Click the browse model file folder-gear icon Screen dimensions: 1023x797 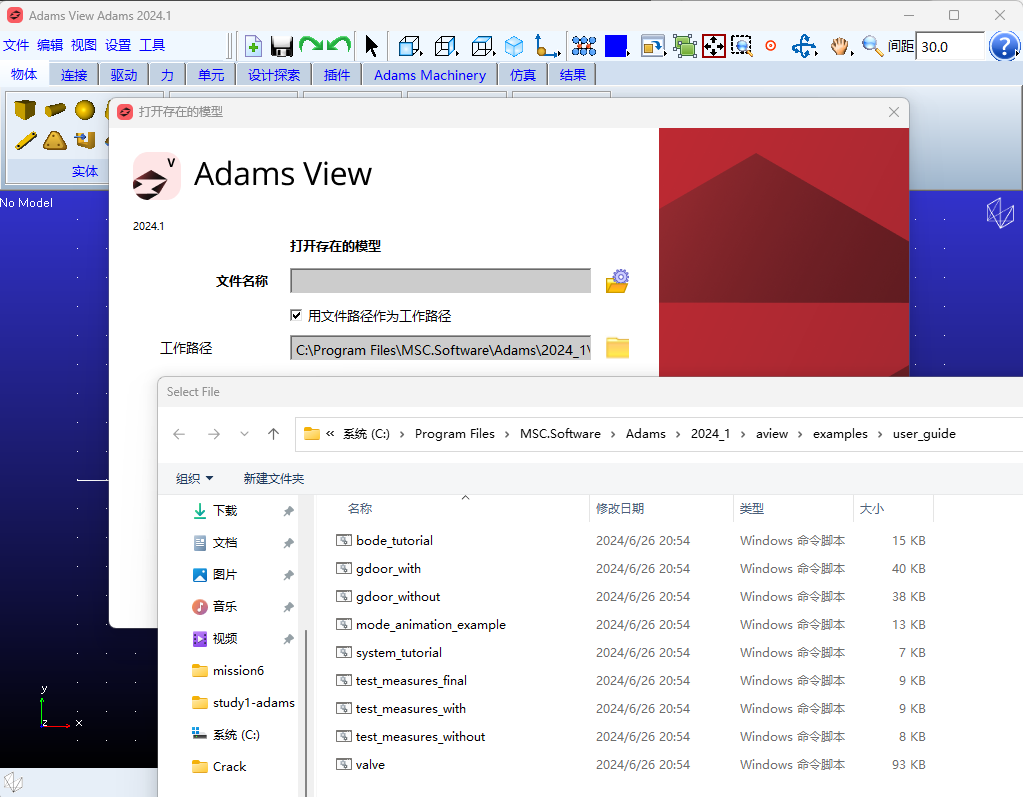[x=617, y=281]
